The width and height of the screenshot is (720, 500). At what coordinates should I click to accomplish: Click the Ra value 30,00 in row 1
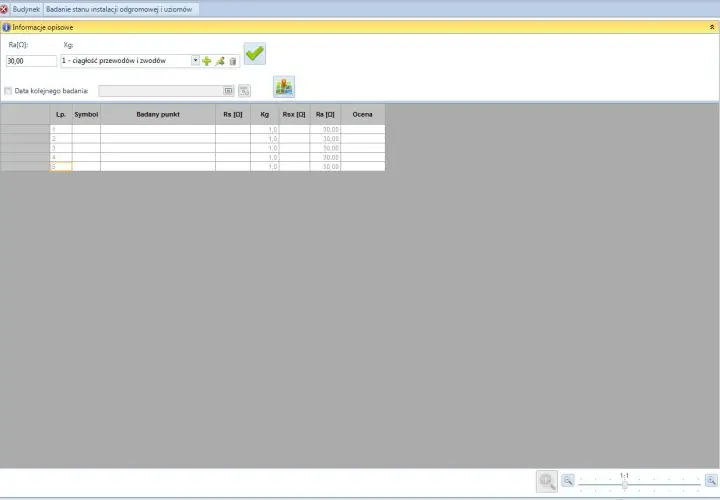point(325,129)
